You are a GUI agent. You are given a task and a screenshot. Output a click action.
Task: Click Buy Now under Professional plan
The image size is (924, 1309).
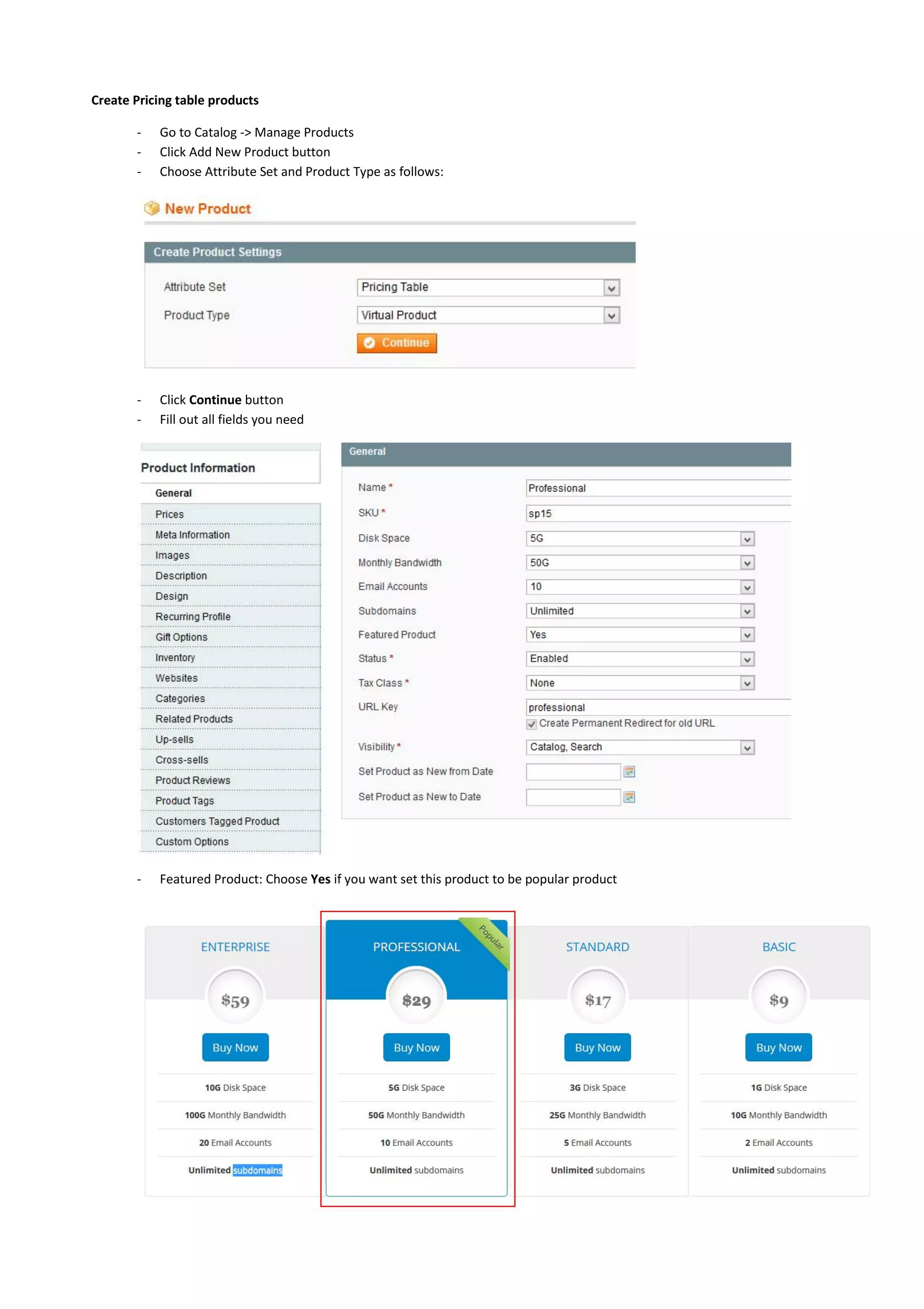[417, 1047]
